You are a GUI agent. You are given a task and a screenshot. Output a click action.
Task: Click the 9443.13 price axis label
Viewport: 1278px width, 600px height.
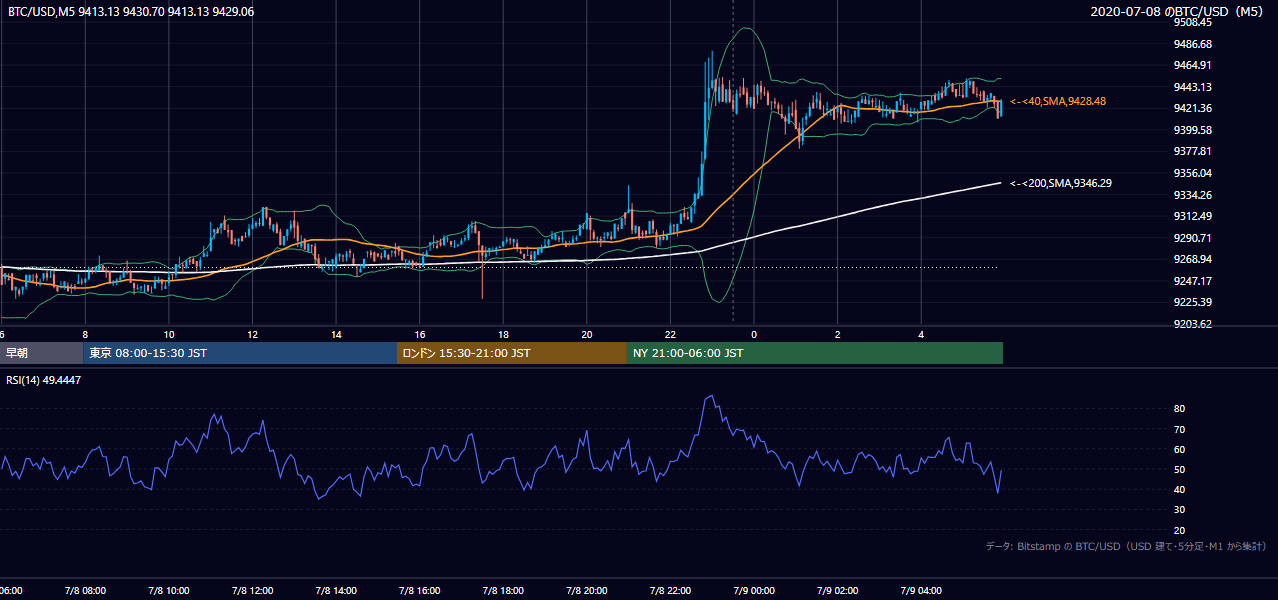coord(1193,87)
